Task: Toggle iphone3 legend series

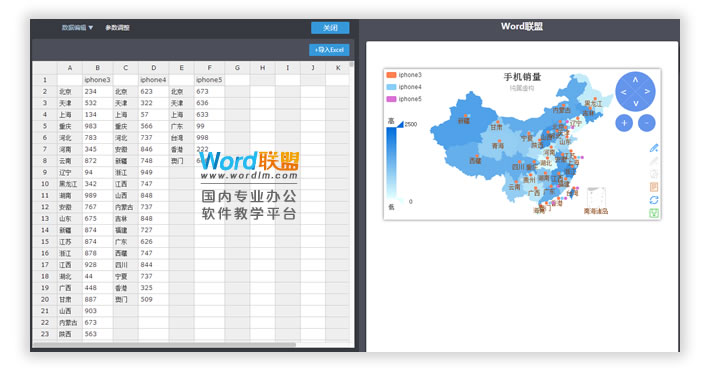Action: click(404, 75)
